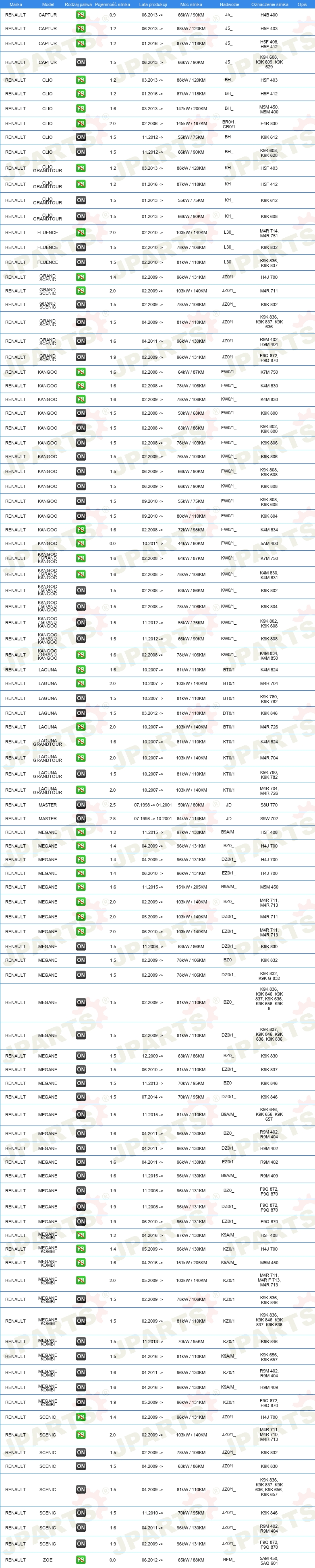
Task: Click the body code DT0/1
Action: pyautogui.click(x=228, y=713)
